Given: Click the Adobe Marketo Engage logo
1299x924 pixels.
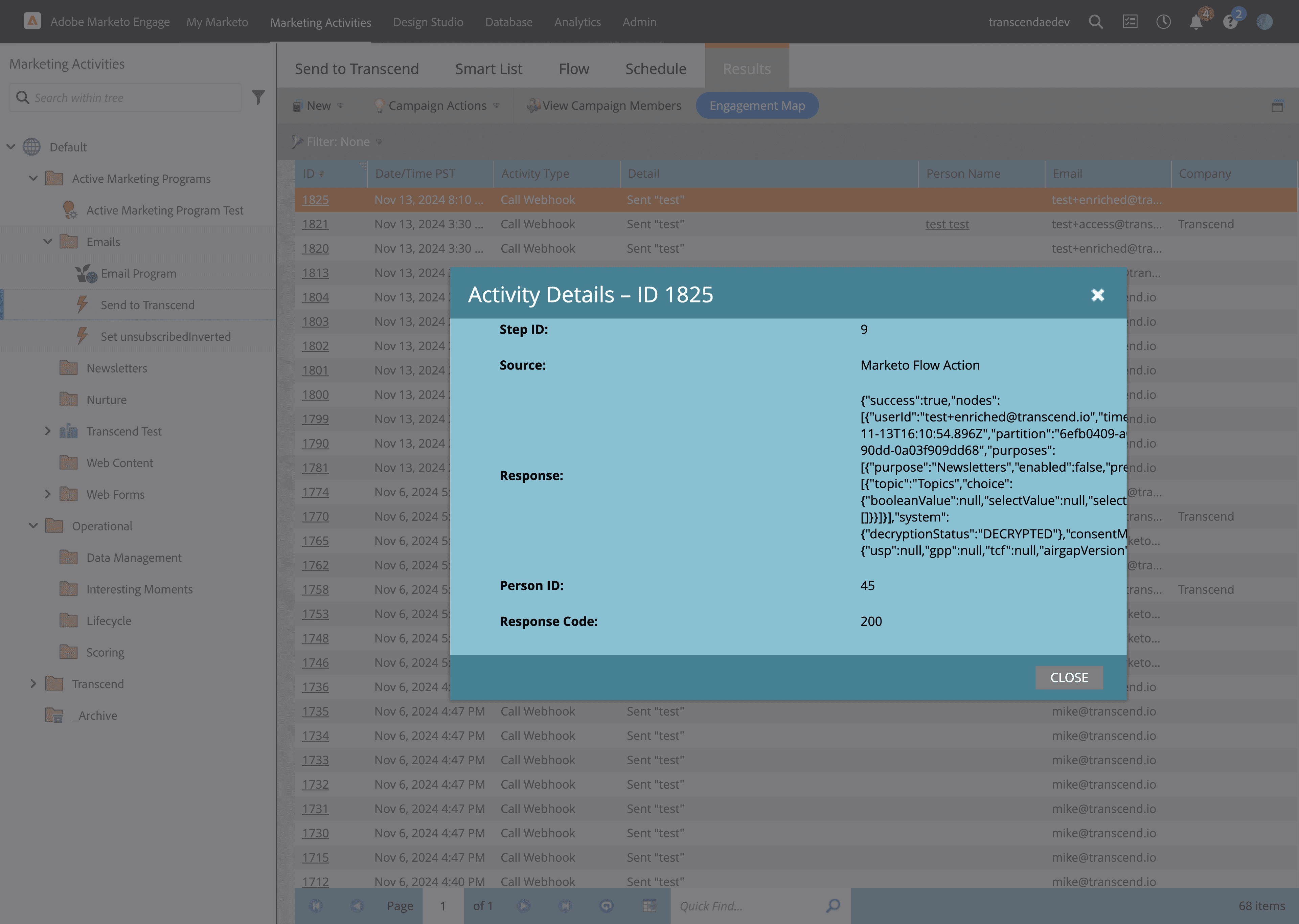Looking at the screenshot, I should [33, 22].
